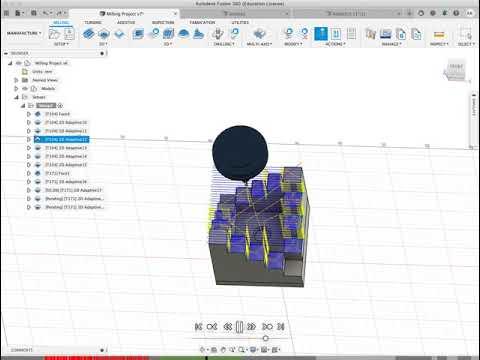
Task: Open the Setup Sheet icon in Actions
Action: pyautogui.click(x=351, y=34)
